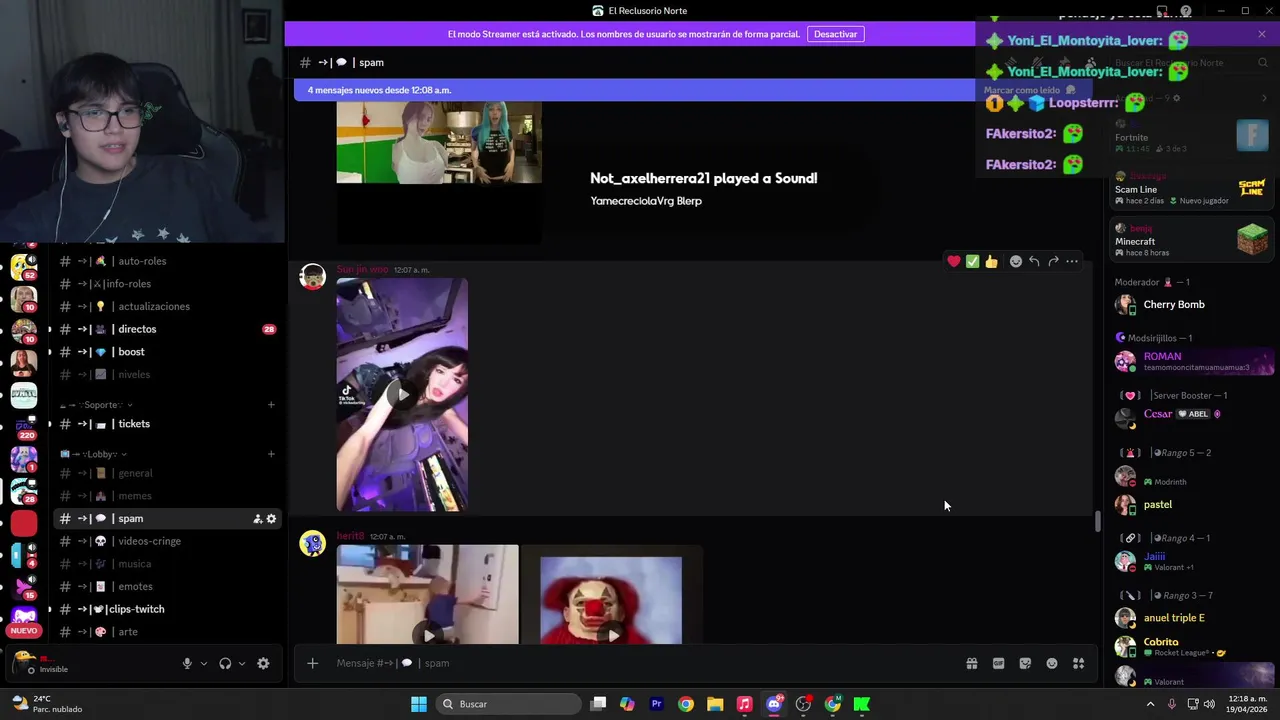Toggle microphone mute in user panel
The image size is (1280, 720).
click(187, 663)
